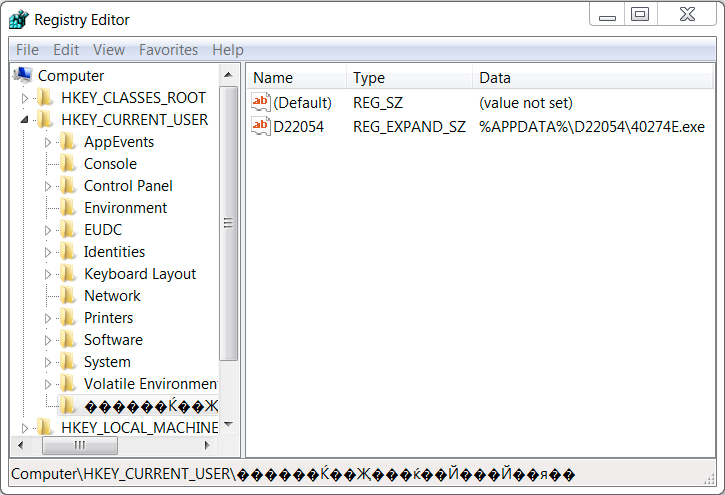Click the (Default) value string icon
This screenshot has width=725, height=495.
261,102
